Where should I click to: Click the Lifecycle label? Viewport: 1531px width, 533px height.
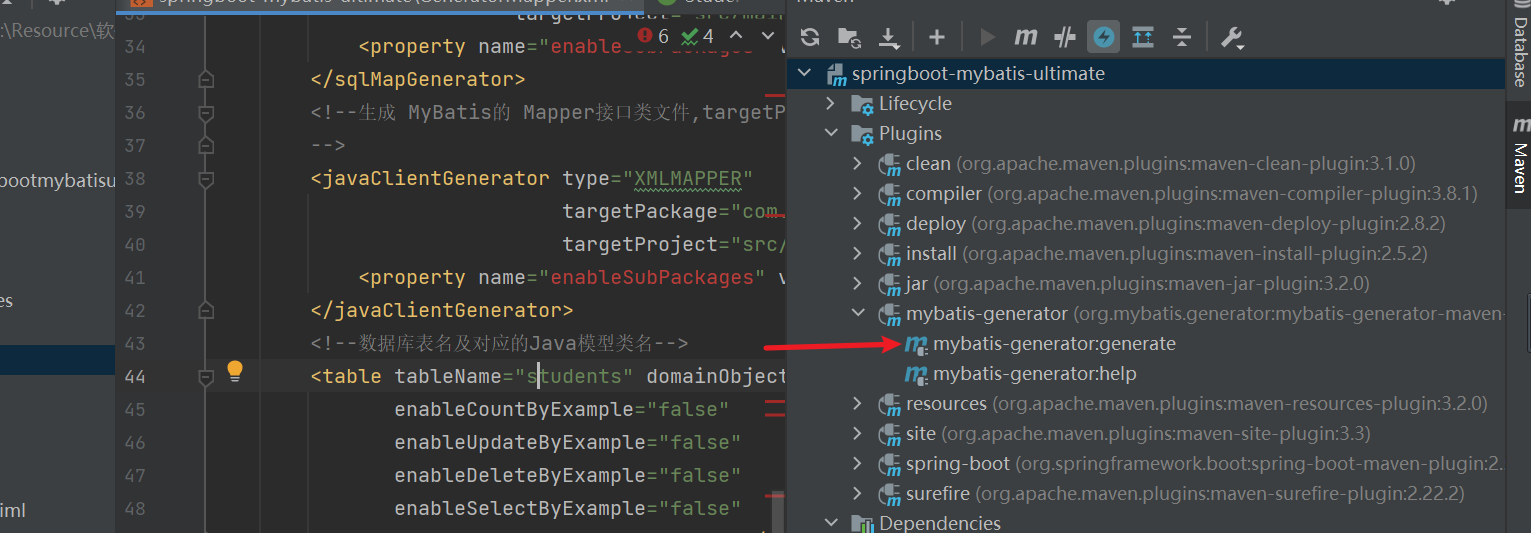tap(915, 104)
